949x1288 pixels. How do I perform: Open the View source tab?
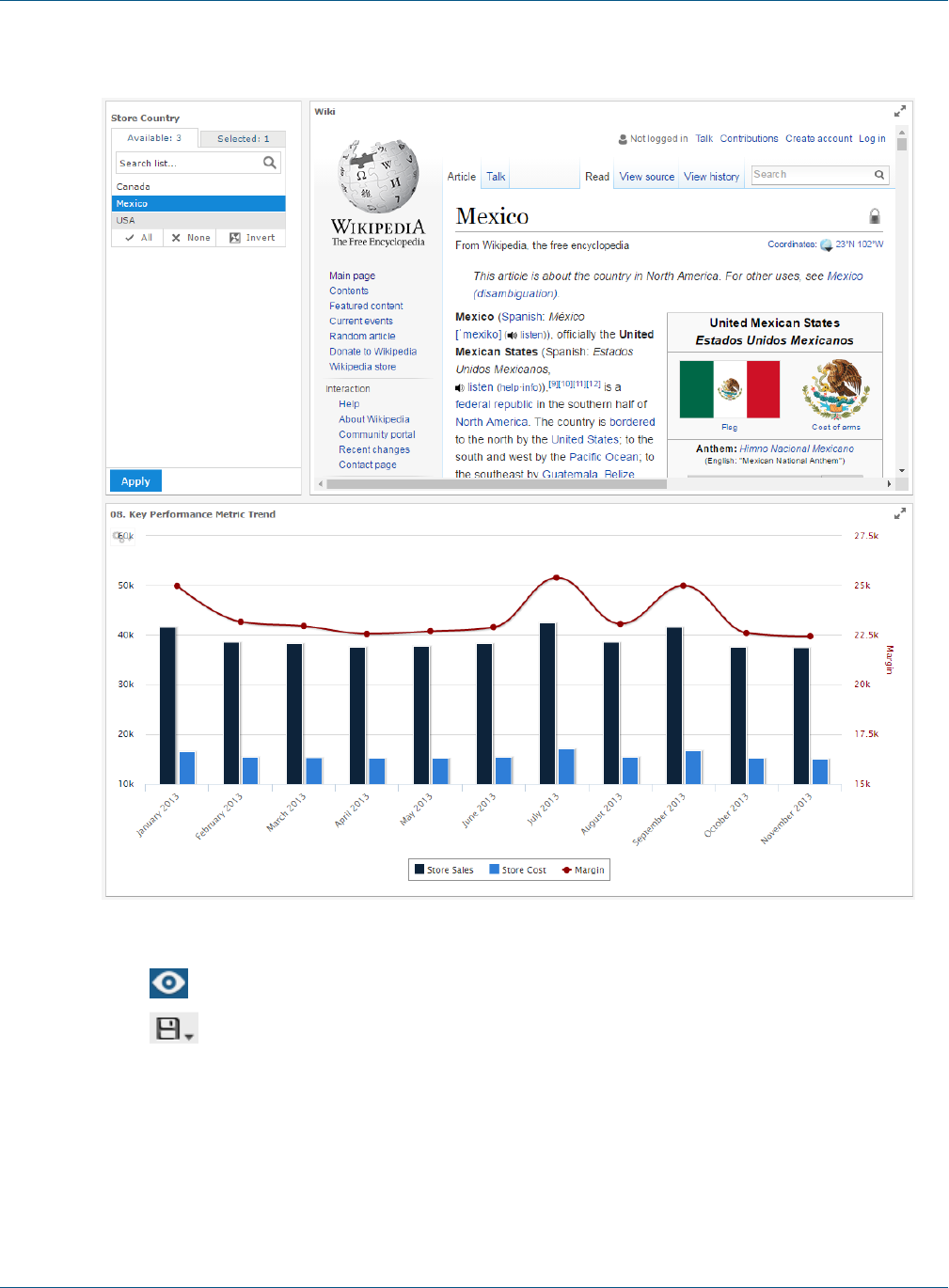coord(647,177)
